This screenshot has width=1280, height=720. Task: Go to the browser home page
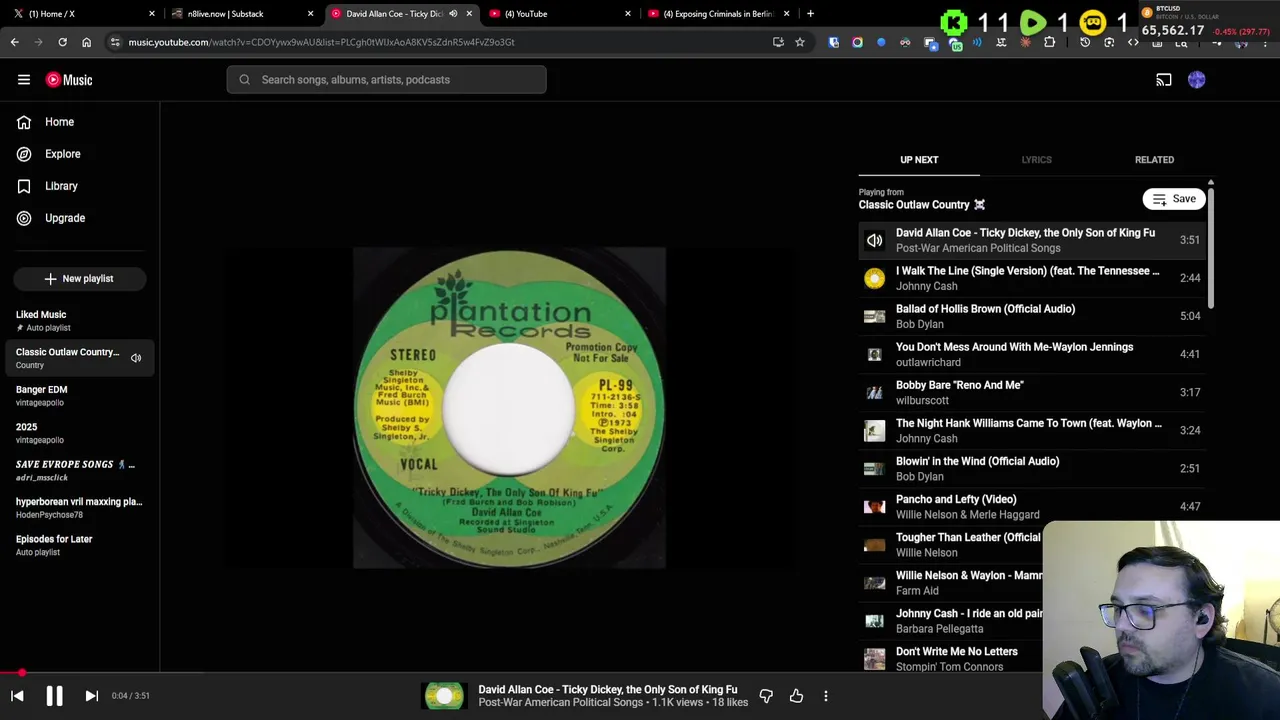[x=86, y=42]
